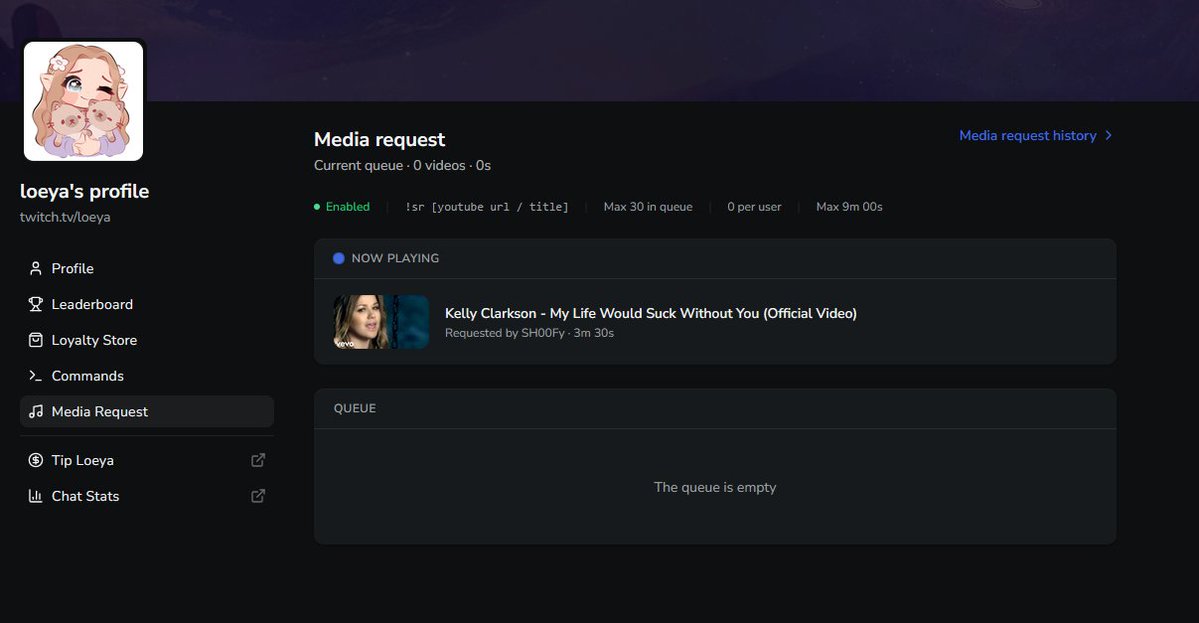Click the "The queue is empty" message
Screen dimensions: 1199x623
point(715,487)
